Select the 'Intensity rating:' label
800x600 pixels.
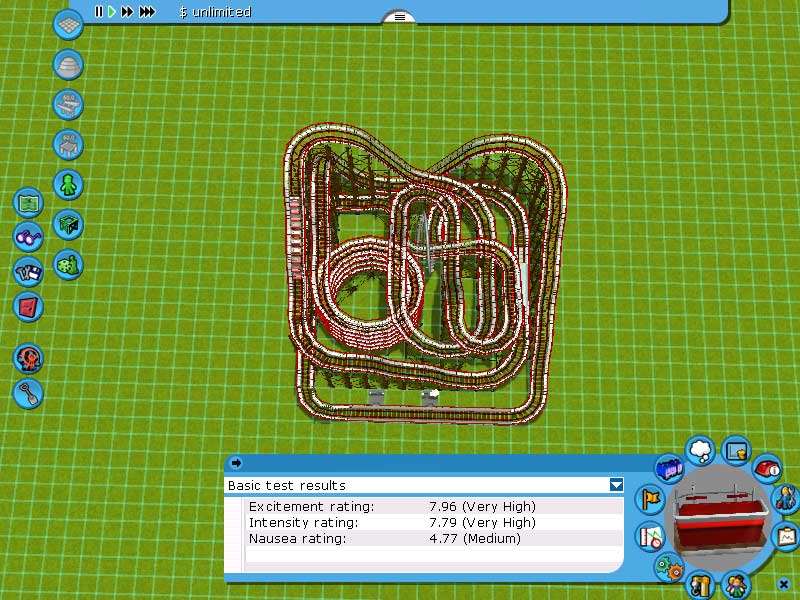pyautogui.click(x=304, y=522)
